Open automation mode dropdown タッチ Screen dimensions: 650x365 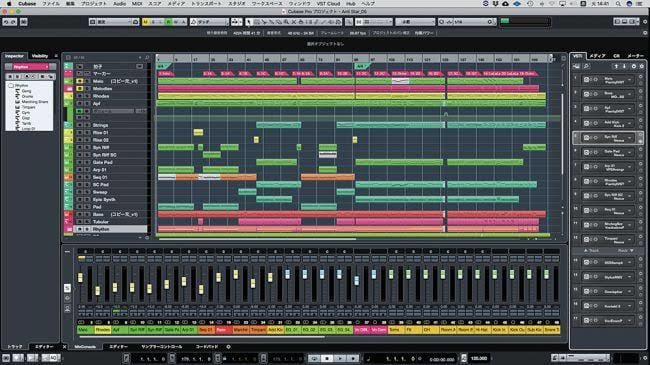[209, 22]
